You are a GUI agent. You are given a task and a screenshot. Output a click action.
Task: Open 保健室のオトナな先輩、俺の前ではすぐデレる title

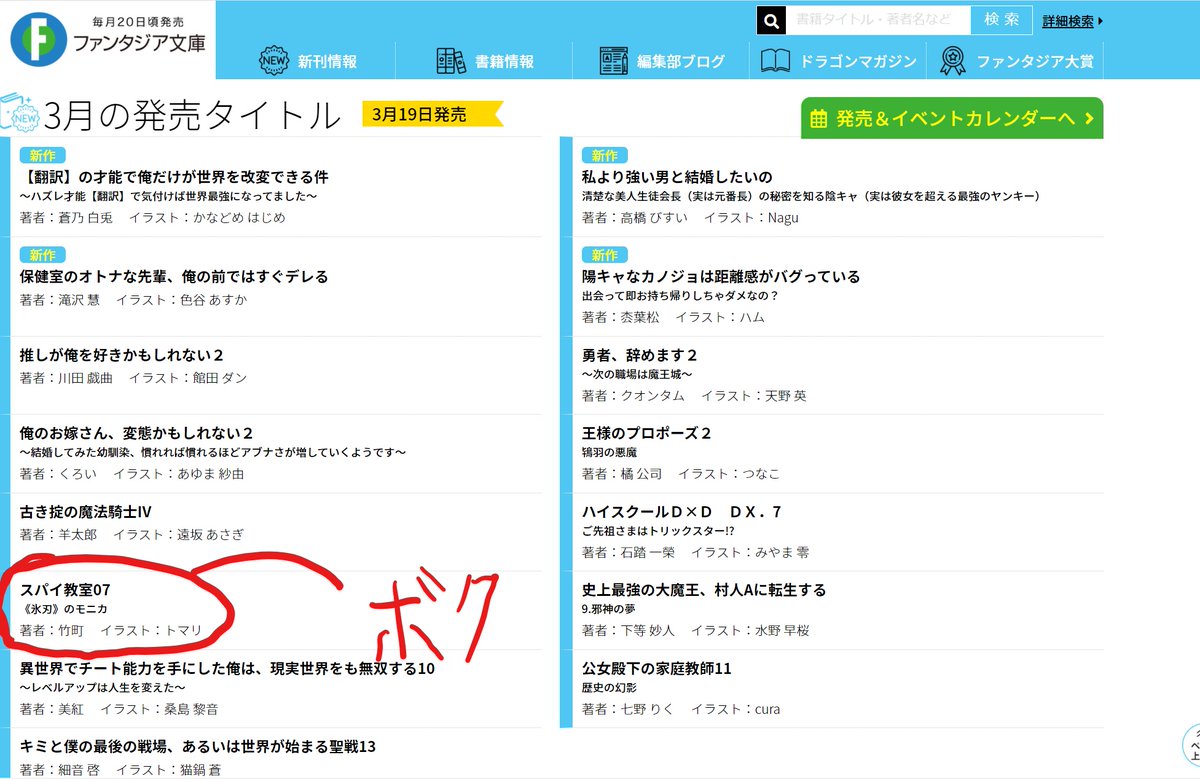click(174, 276)
